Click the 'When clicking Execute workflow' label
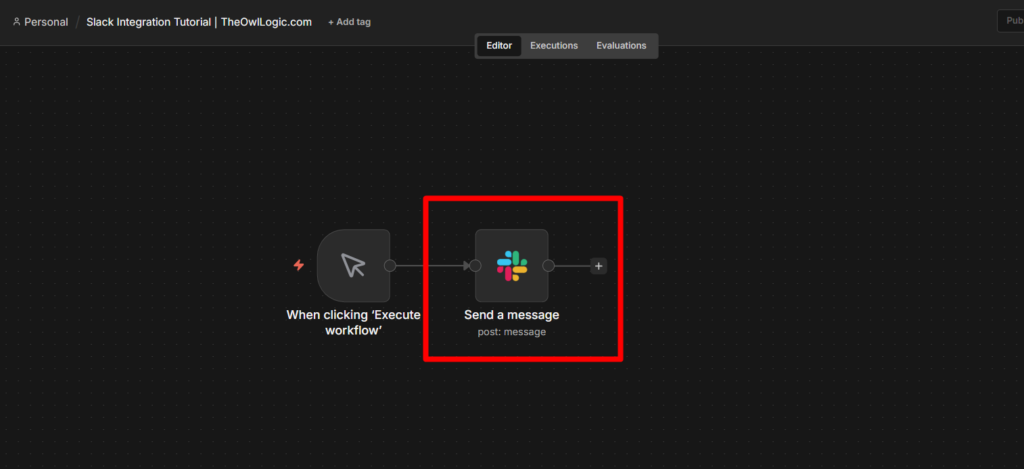1024x469 pixels. click(353, 322)
